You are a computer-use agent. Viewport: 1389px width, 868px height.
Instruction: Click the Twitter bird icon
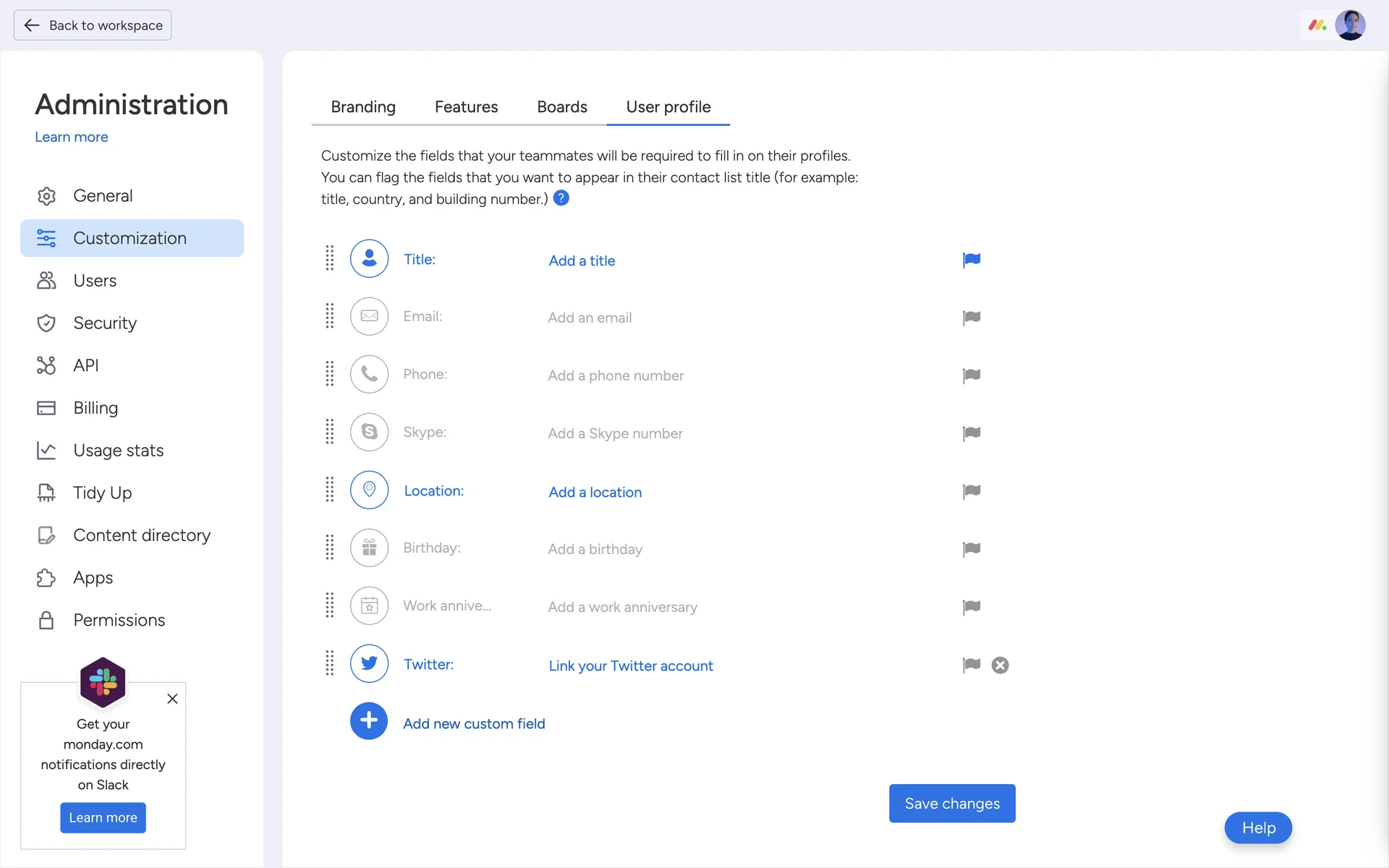(369, 664)
